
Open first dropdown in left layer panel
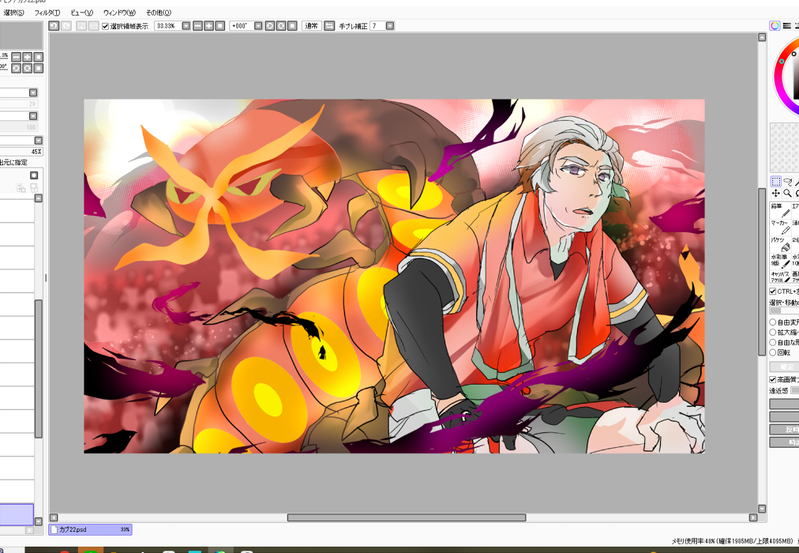coord(33,93)
